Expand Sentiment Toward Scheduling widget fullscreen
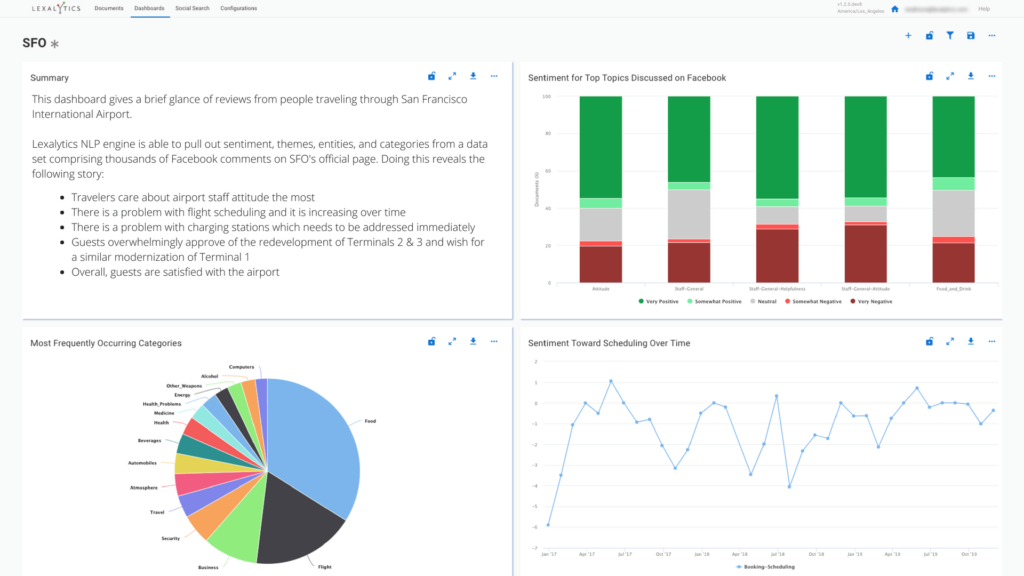 tap(950, 342)
